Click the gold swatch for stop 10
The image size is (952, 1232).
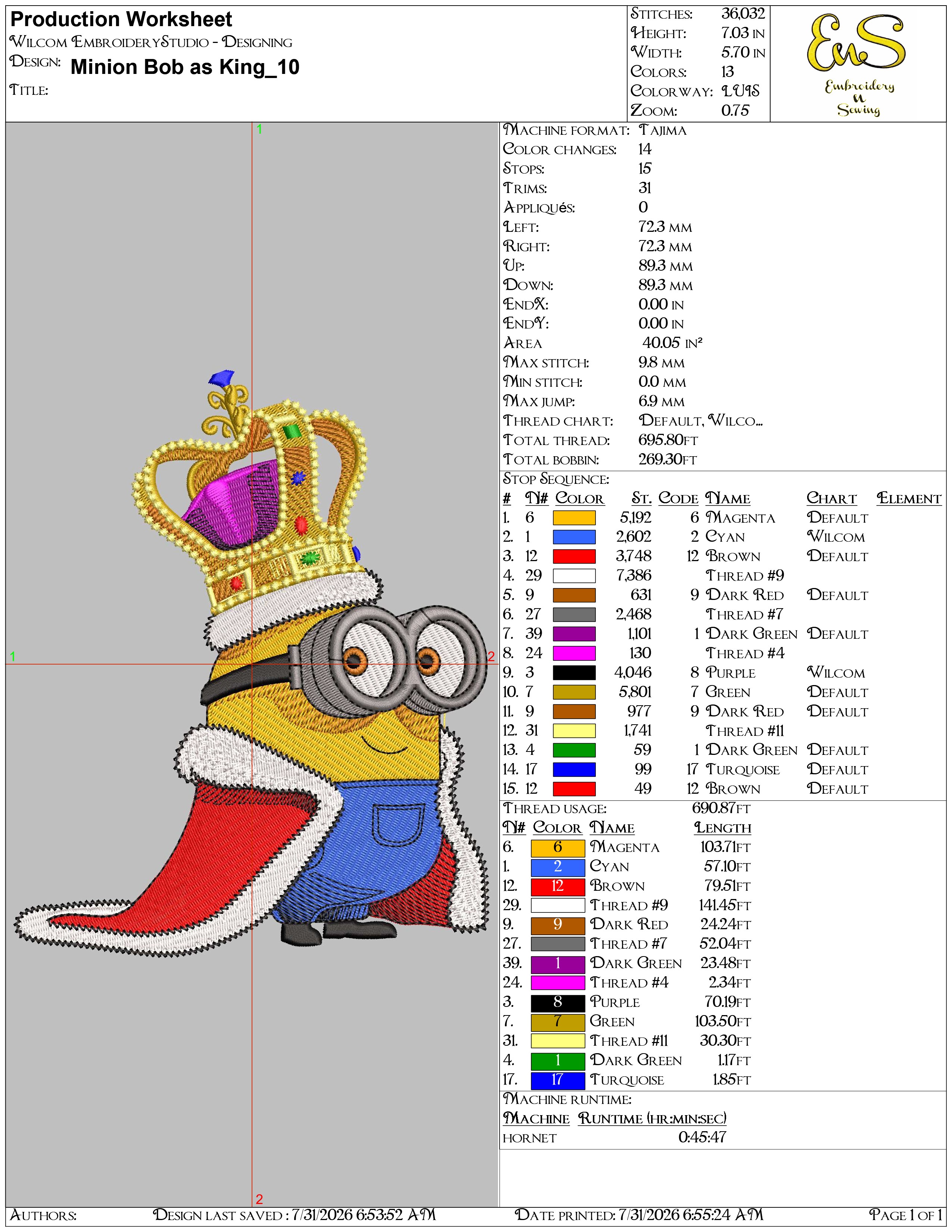tap(573, 692)
